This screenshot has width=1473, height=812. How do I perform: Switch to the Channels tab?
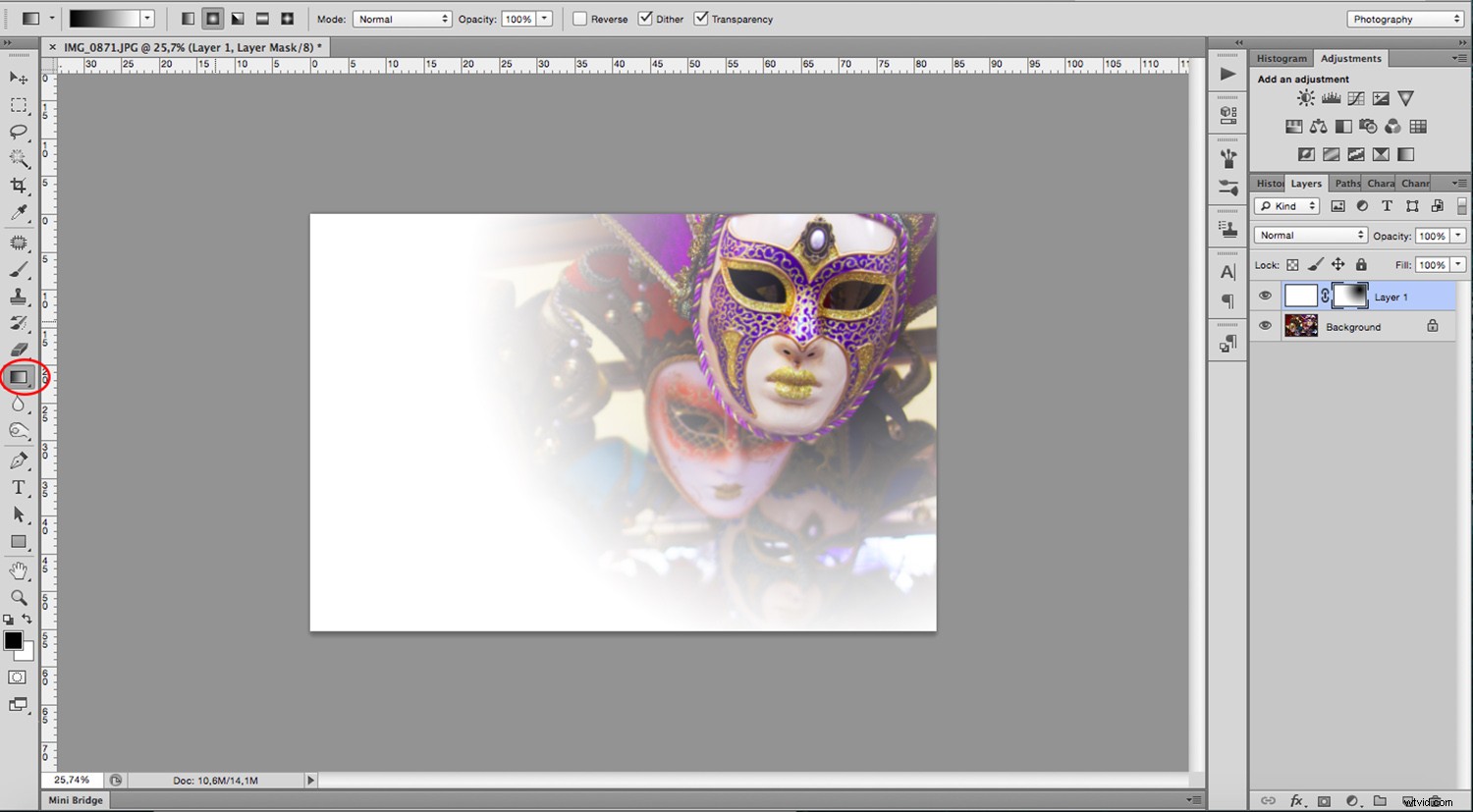1414,183
